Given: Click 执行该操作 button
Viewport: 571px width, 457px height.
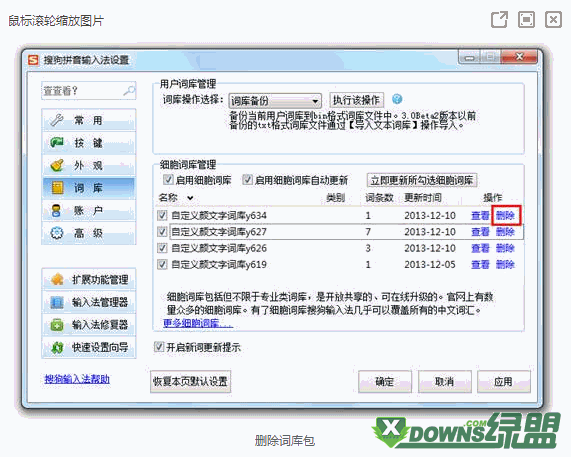Looking at the screenshot, I should tap(356, 100).
